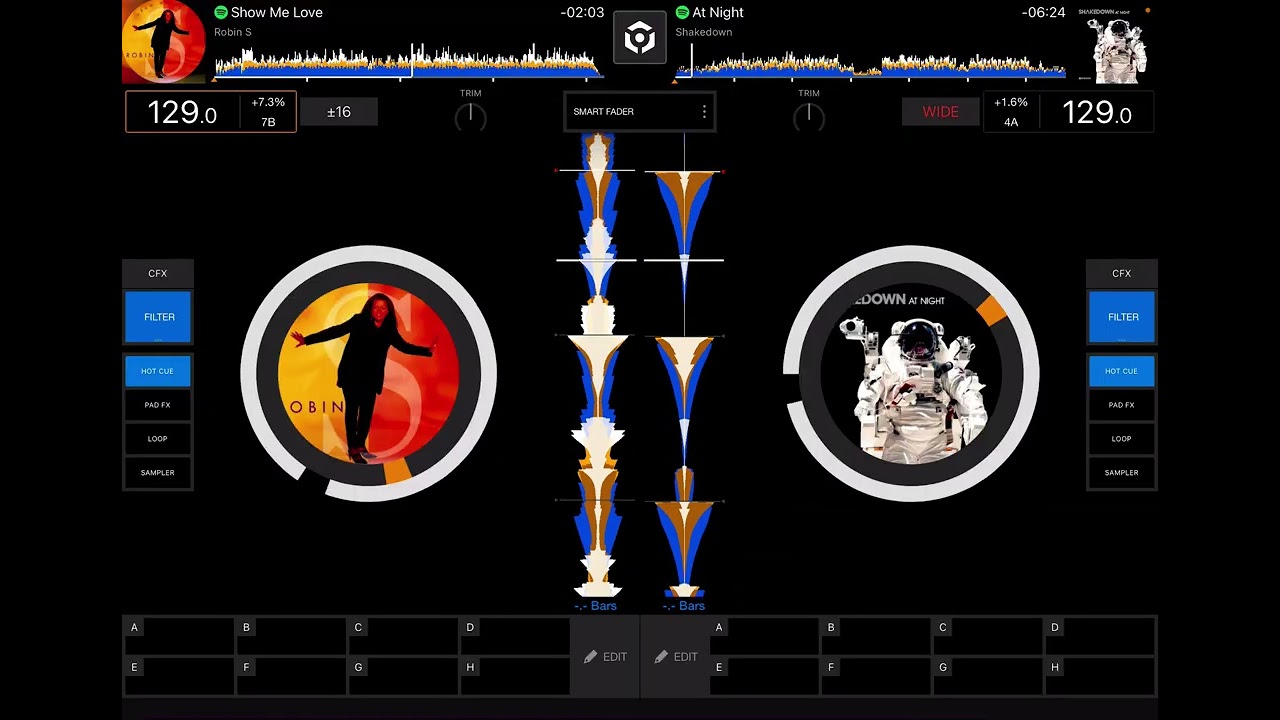The width and height of the screenshot is (1280, 720).
Task: Trigger hot cue pad A on At Night deck
Action: click(764, 636)
